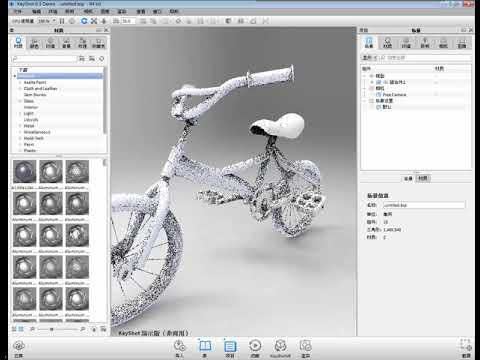Screen dimensions: 480x360
Task: Expand the Miscellaneous folder
Action: (20, 132)
